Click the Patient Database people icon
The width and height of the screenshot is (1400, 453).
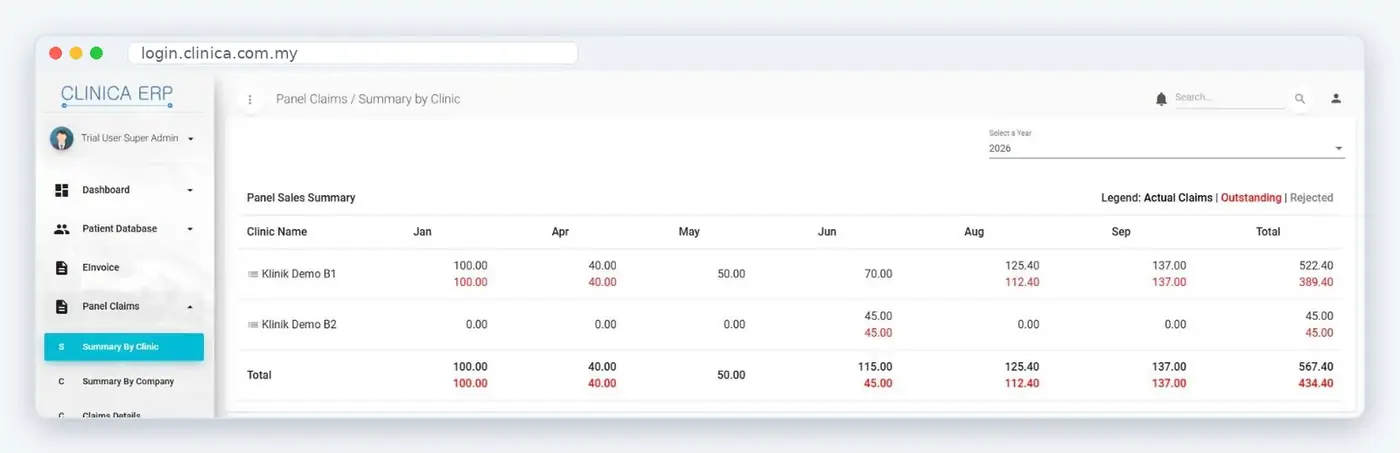[62, 229]
